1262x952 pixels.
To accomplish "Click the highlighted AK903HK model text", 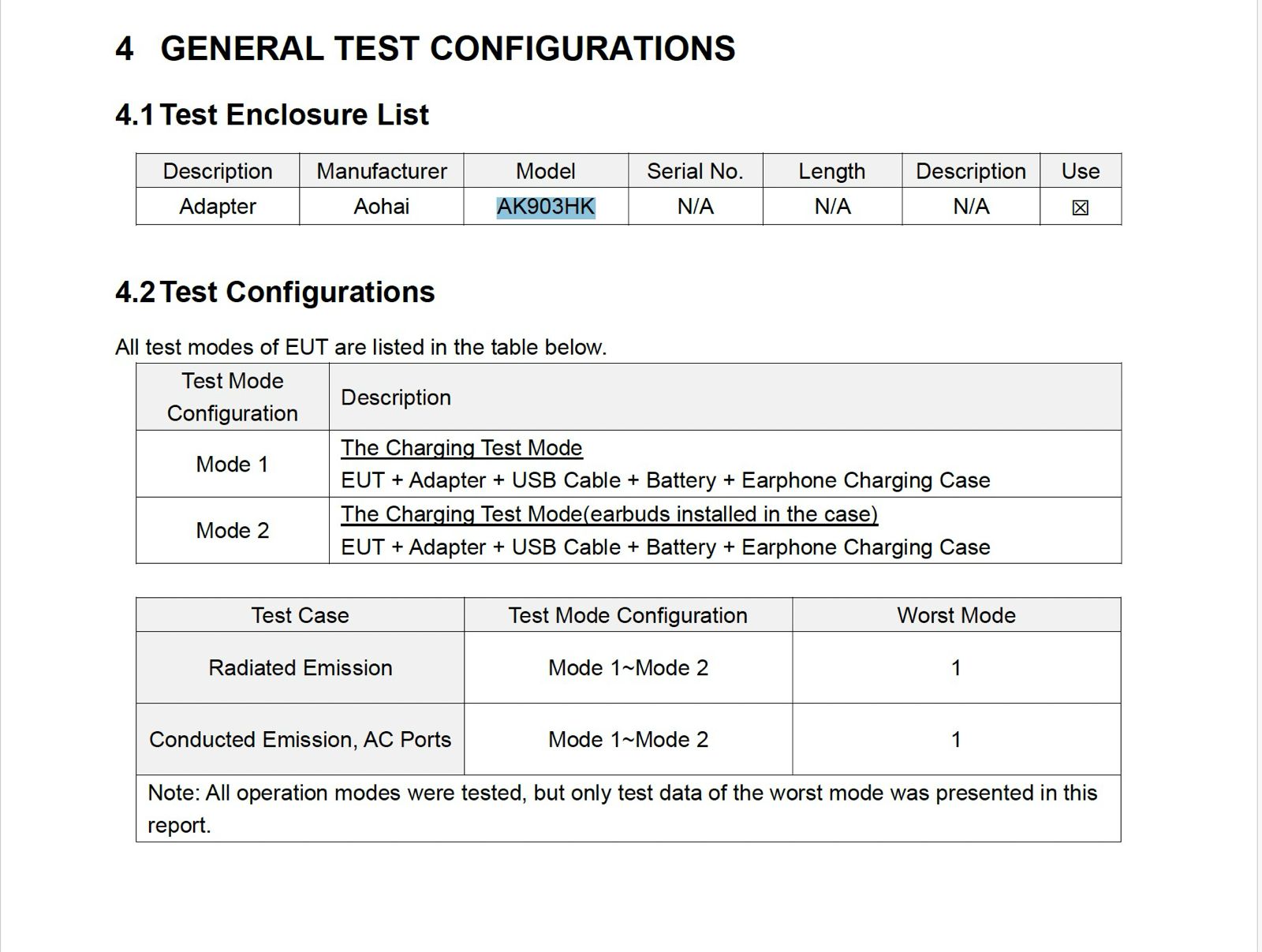I will click(545, 207).
